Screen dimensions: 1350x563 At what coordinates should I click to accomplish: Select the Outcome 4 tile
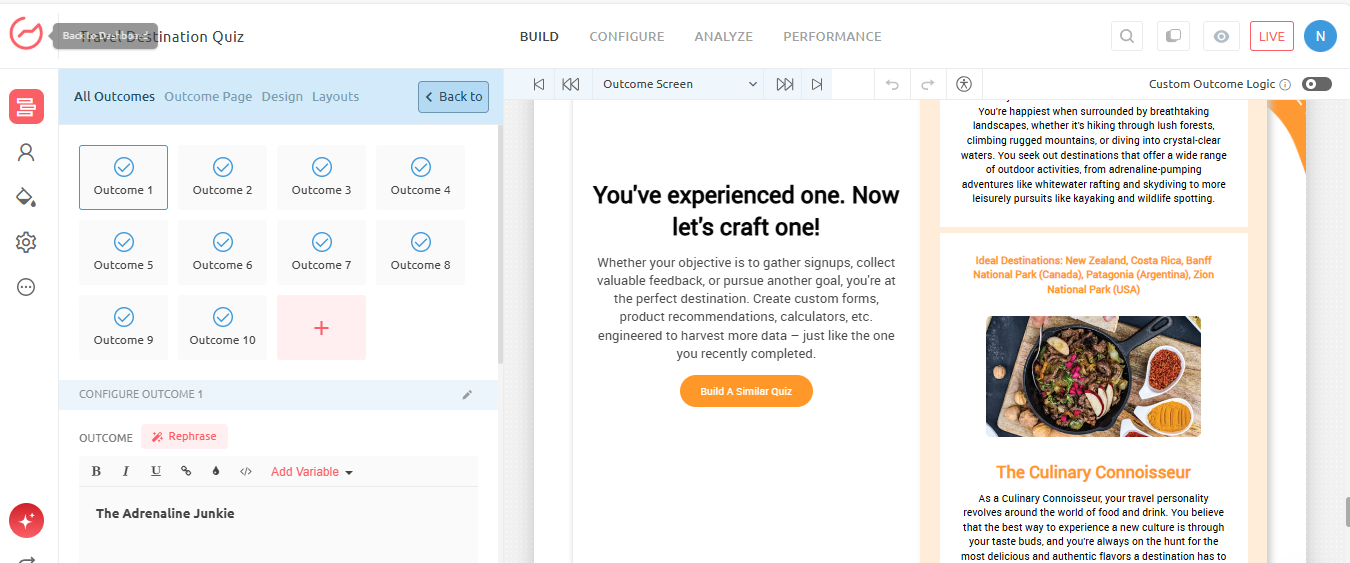point(420,177)
